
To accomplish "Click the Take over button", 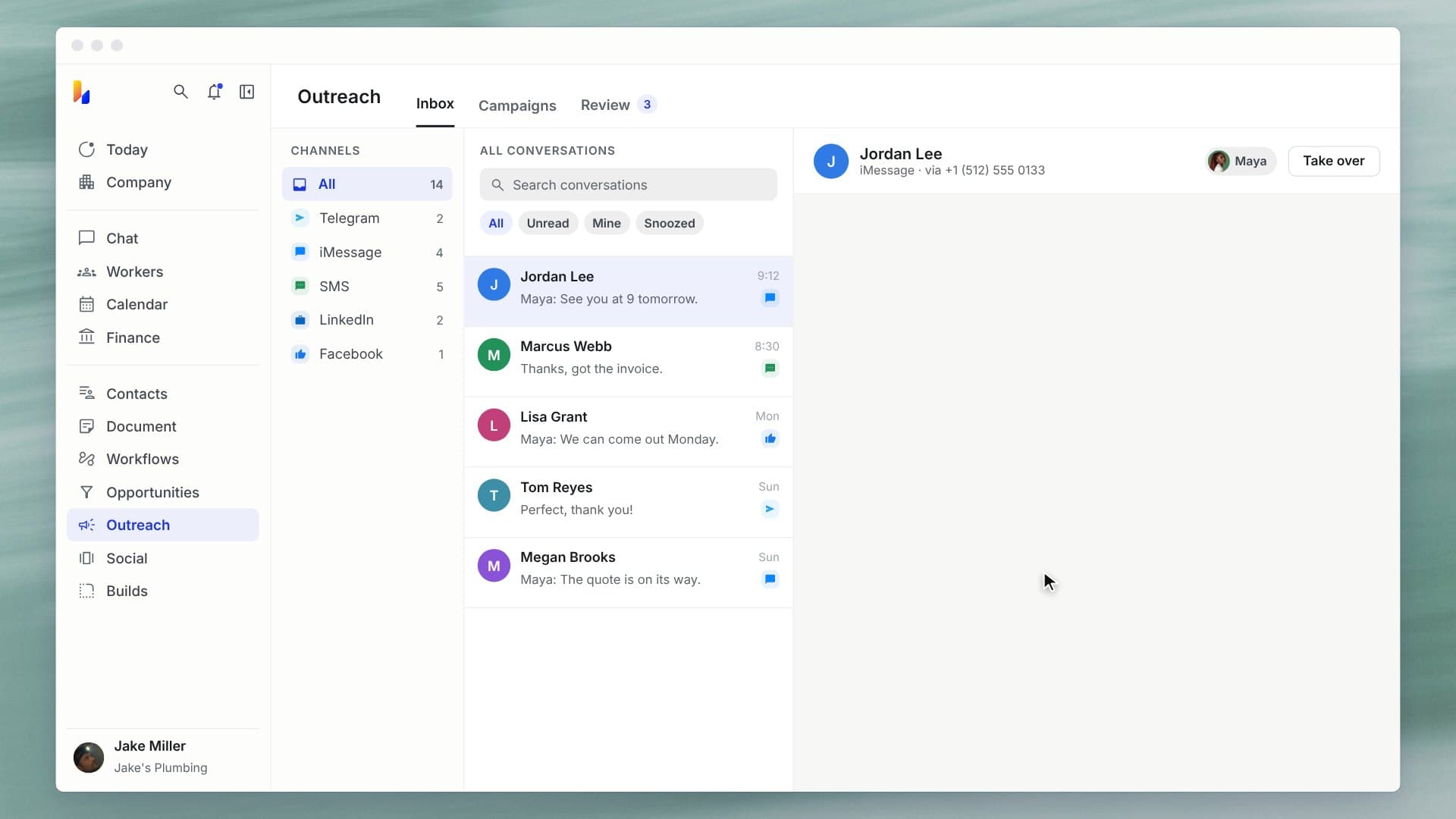I will click(x=1333, y=161).
